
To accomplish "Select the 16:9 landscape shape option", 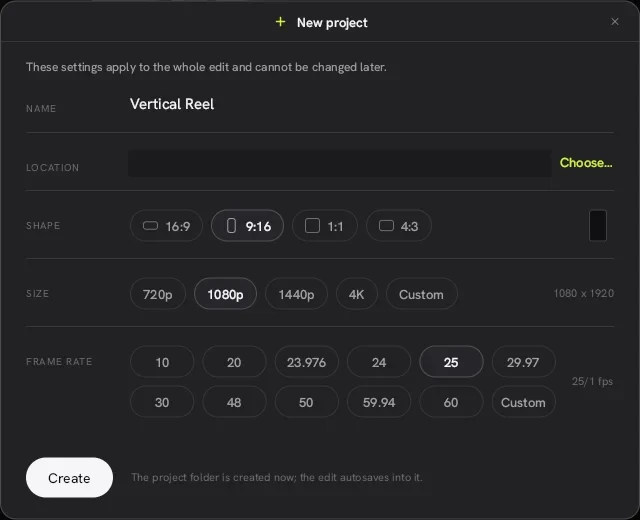I will pos(166,226).
